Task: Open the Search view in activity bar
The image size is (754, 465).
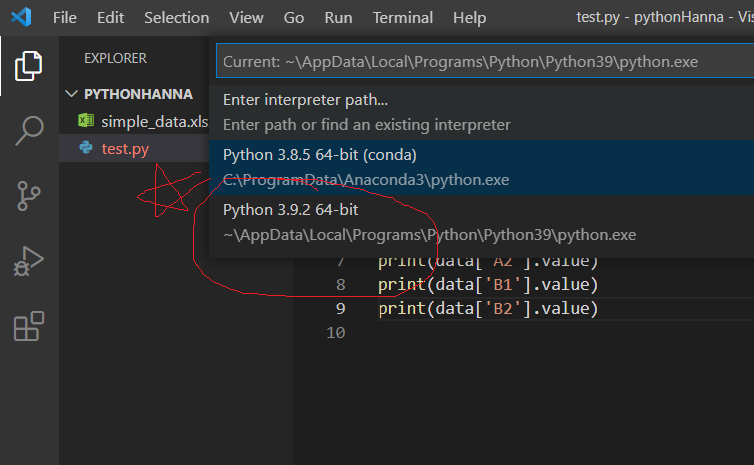Action: 29,130
